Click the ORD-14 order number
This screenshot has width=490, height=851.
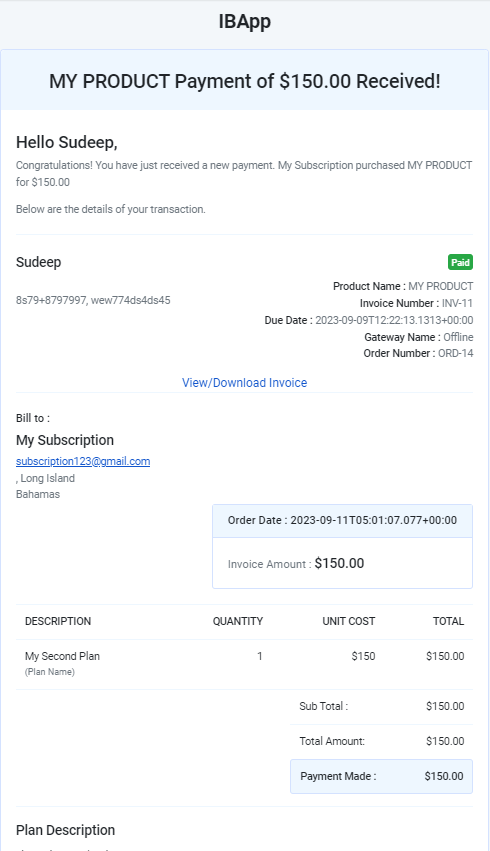(456, 353)
